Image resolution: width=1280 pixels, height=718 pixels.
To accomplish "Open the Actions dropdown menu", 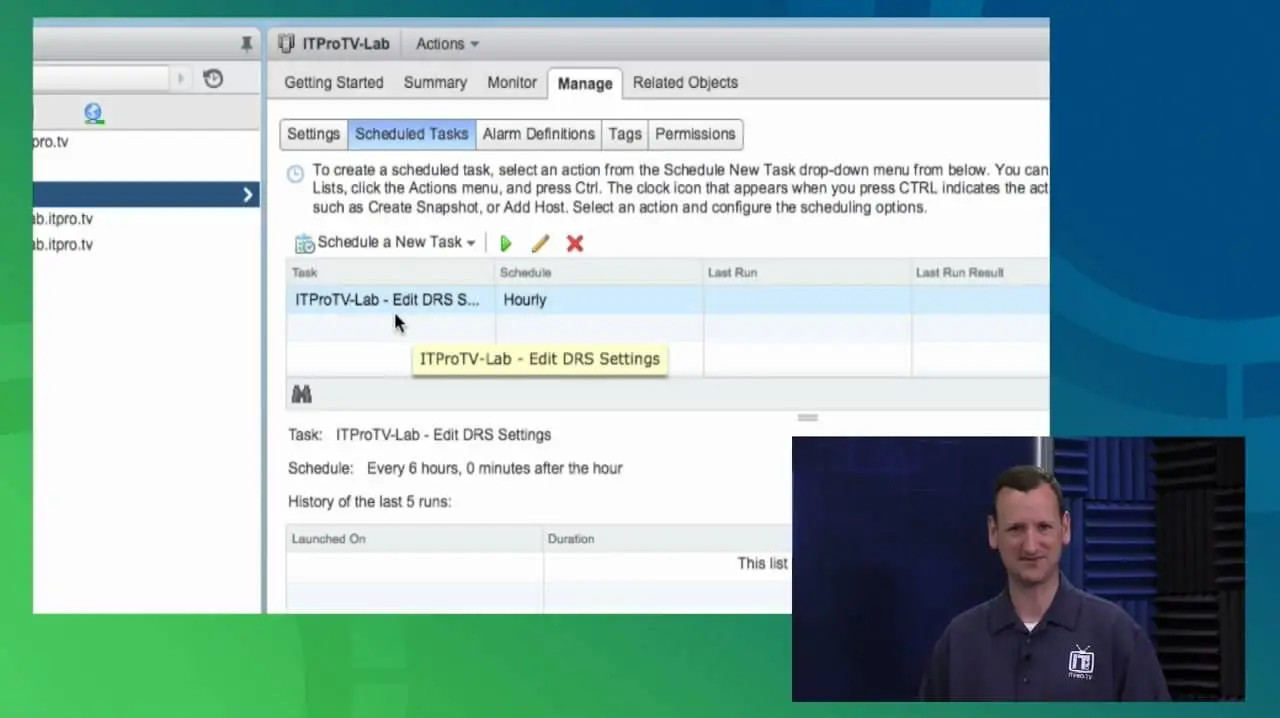I will [x=447, y=44].
